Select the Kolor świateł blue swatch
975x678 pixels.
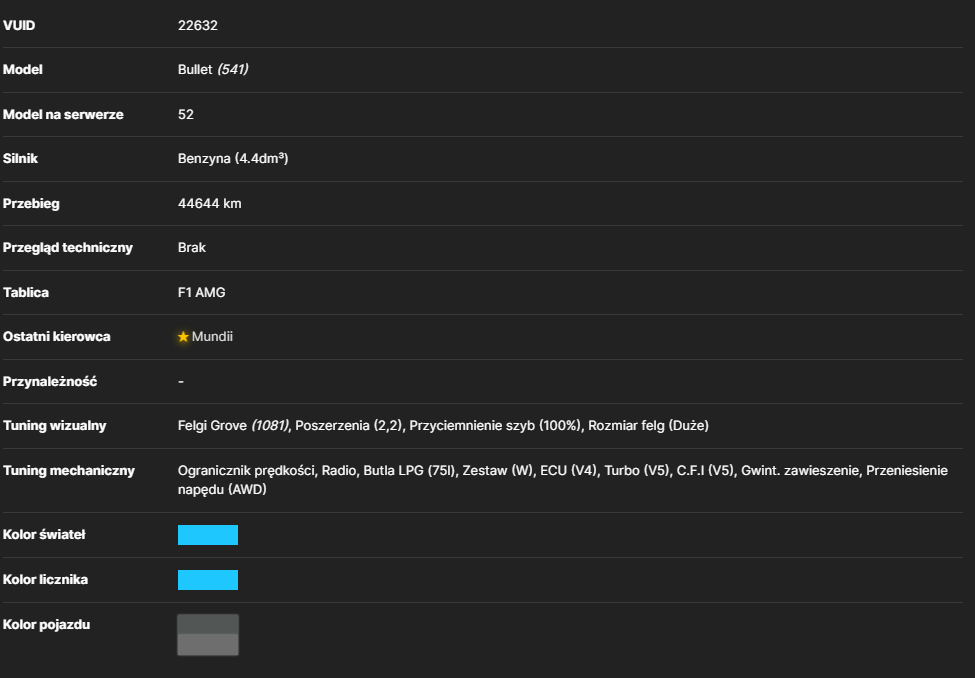click(x=208, y=535)
